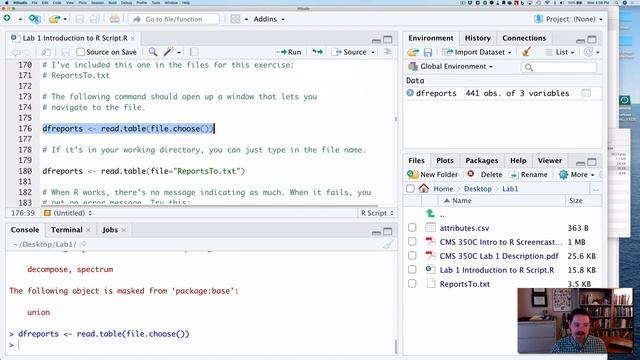Open the Import Dataset dropdown
The height and width of the screenshot is (360, 640).
477,52
